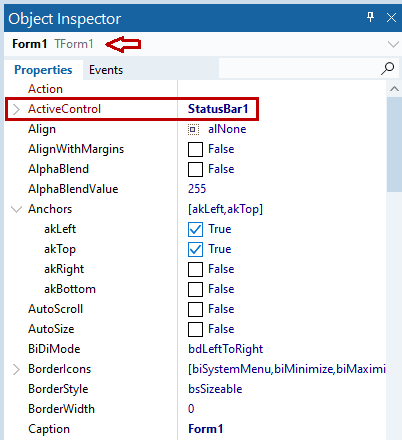Screen dimensions: 402x440
Task: Click the scrollbar up arrow
Action: [394, 89]
